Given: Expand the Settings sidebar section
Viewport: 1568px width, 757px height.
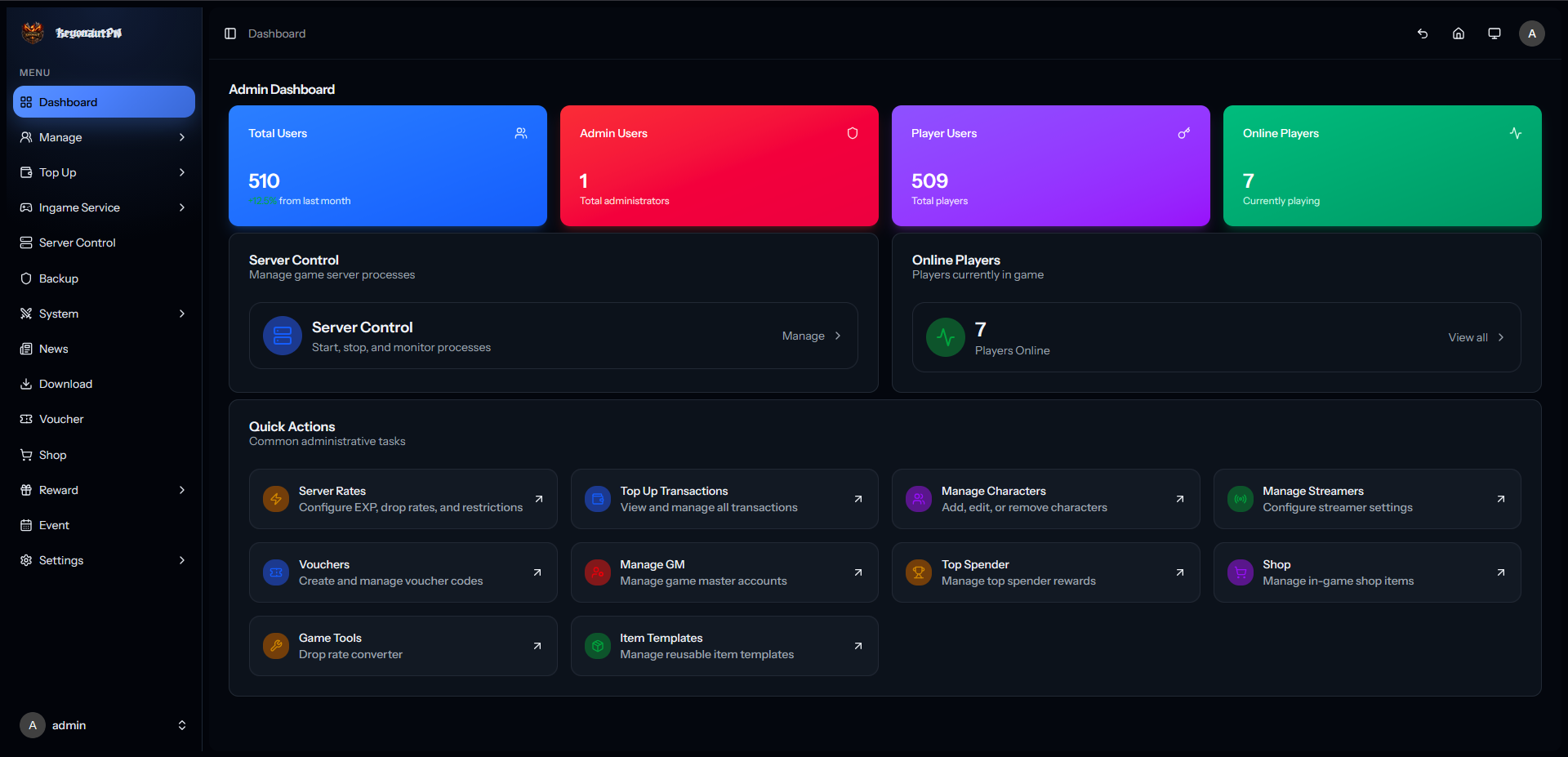Looking at the screenshot, I should coord(104,560).
